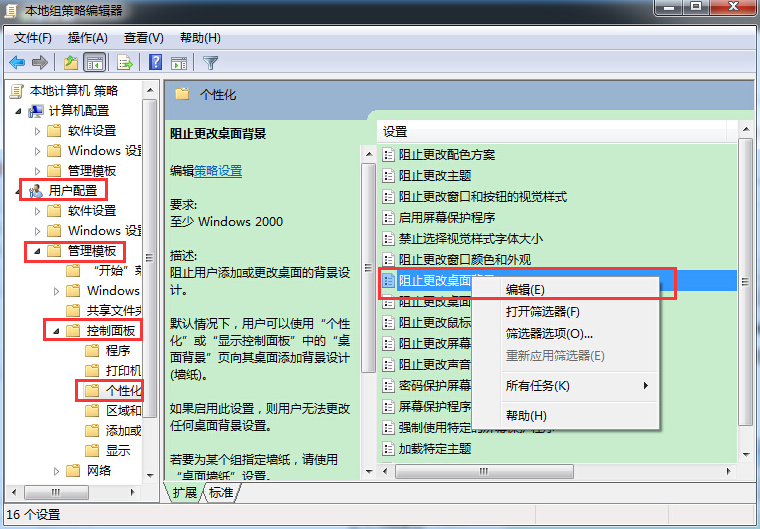Image resolution: width=760 pixels, height=529 pixels.
Task: Click the Filter funnel toolbar icon
Action: [210, 62]
